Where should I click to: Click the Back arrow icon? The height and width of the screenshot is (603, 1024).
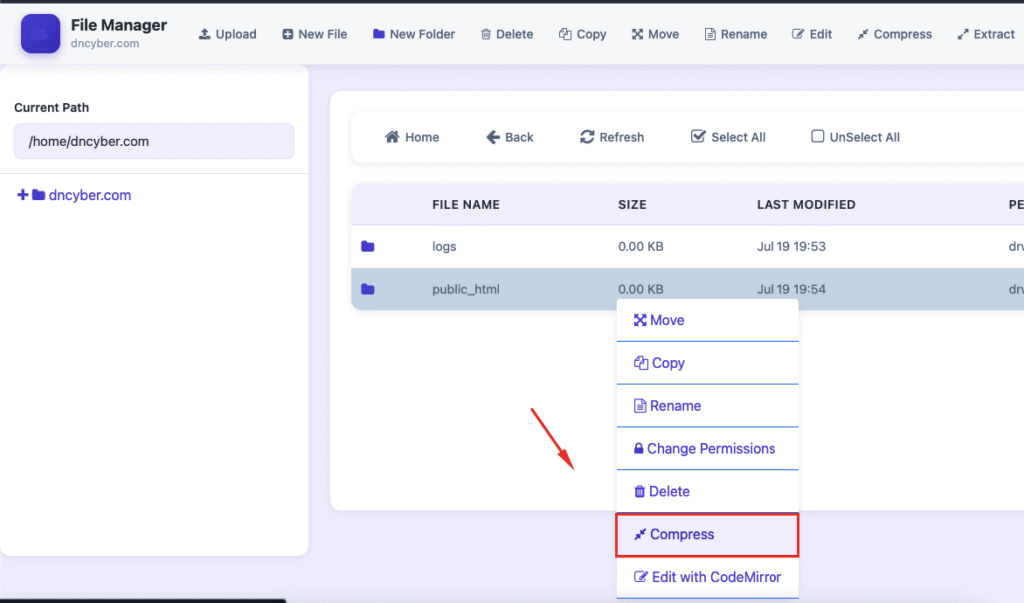tap(493, 137)
